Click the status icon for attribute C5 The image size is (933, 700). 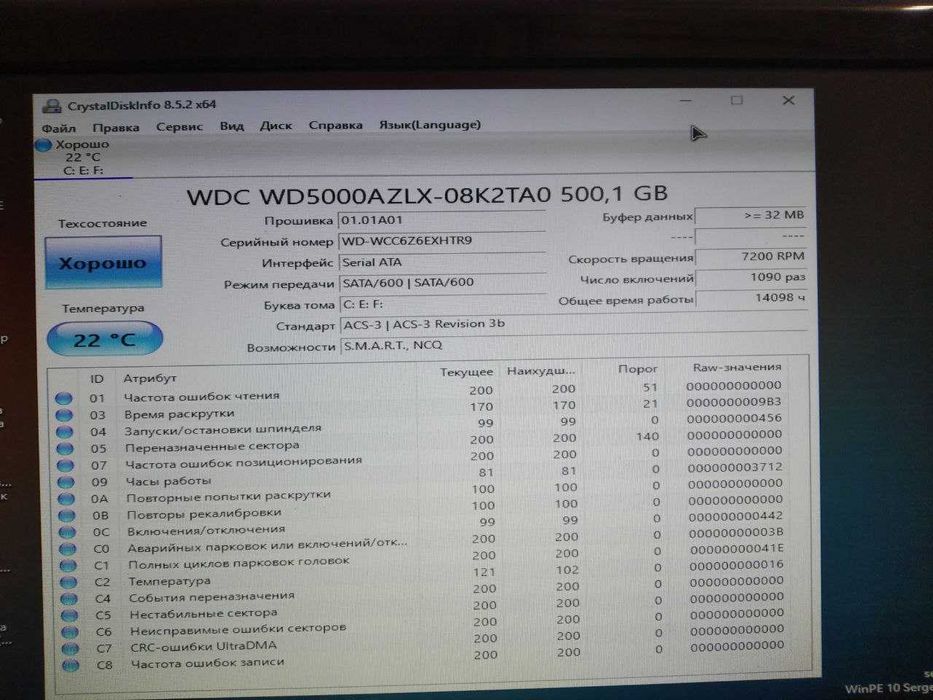click(70, 615)
